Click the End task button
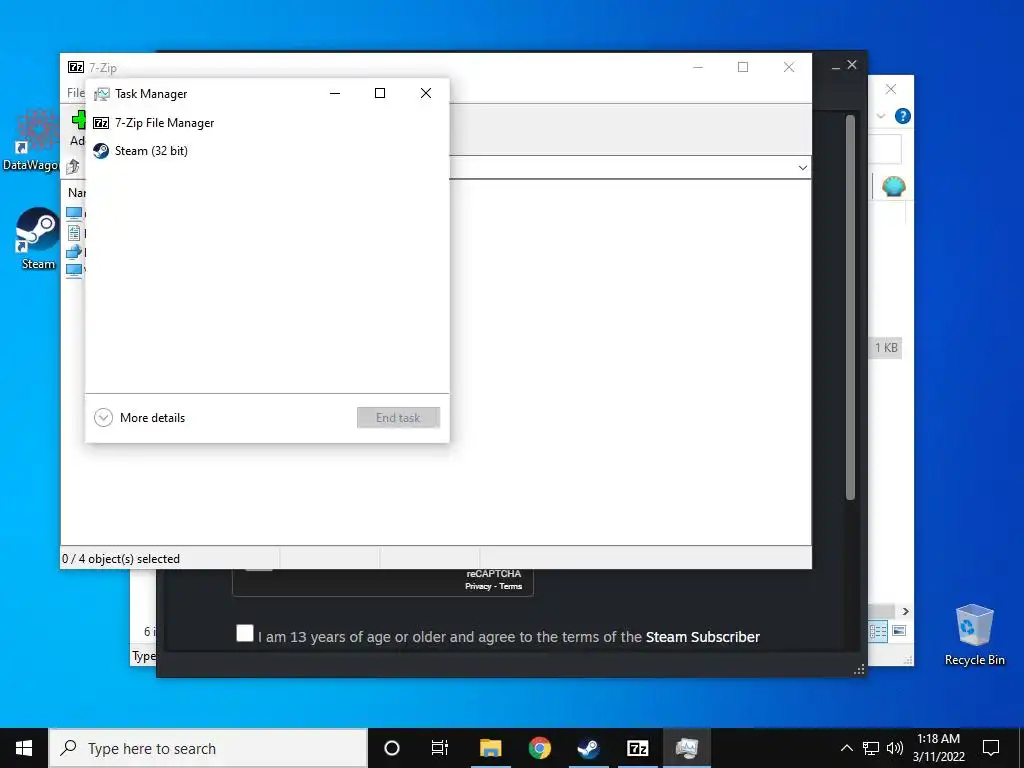Image resolution: width=1024 pixels, height=768 pixels. tap(398, 417)
